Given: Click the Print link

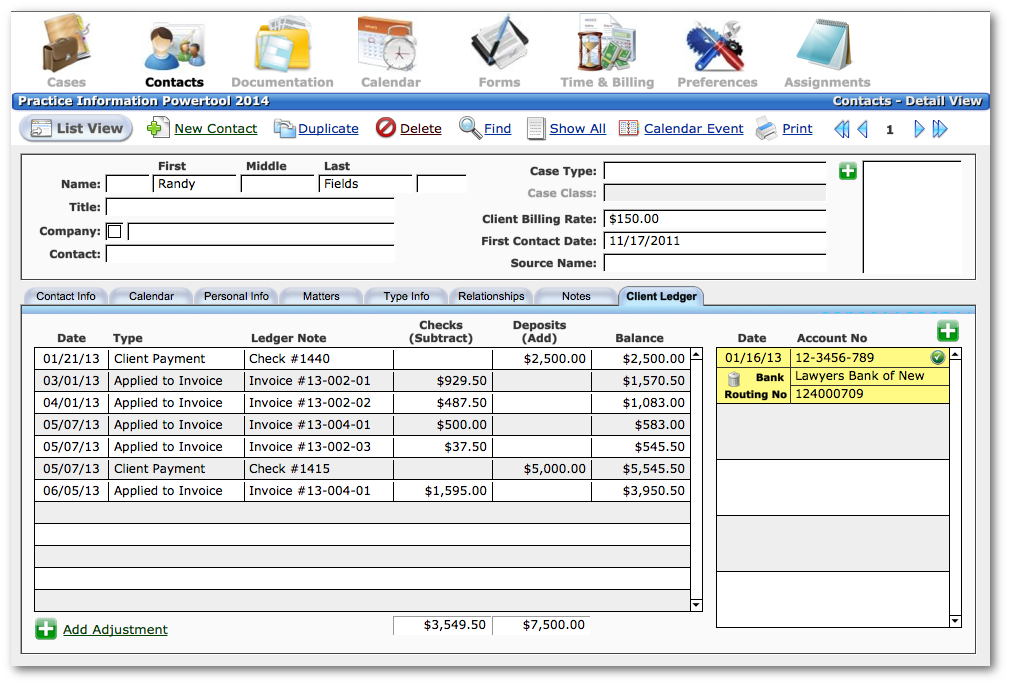Looking at the screenshot, I should click(797, 129).
